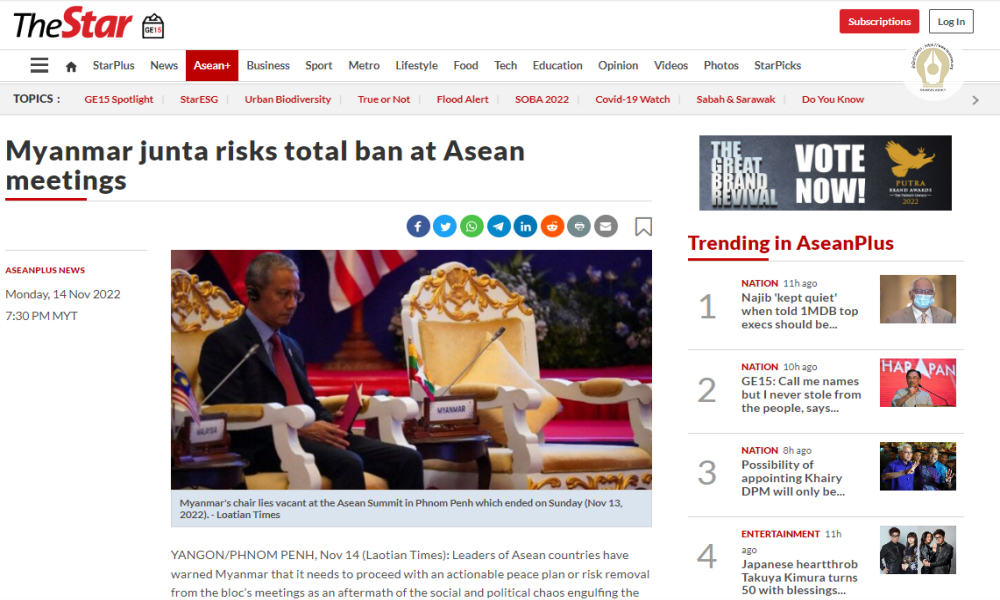This screenshot has width=1000, height=600.
Task: Share article on Reddit
Action: pyautogui.click(x=552, y=226)
